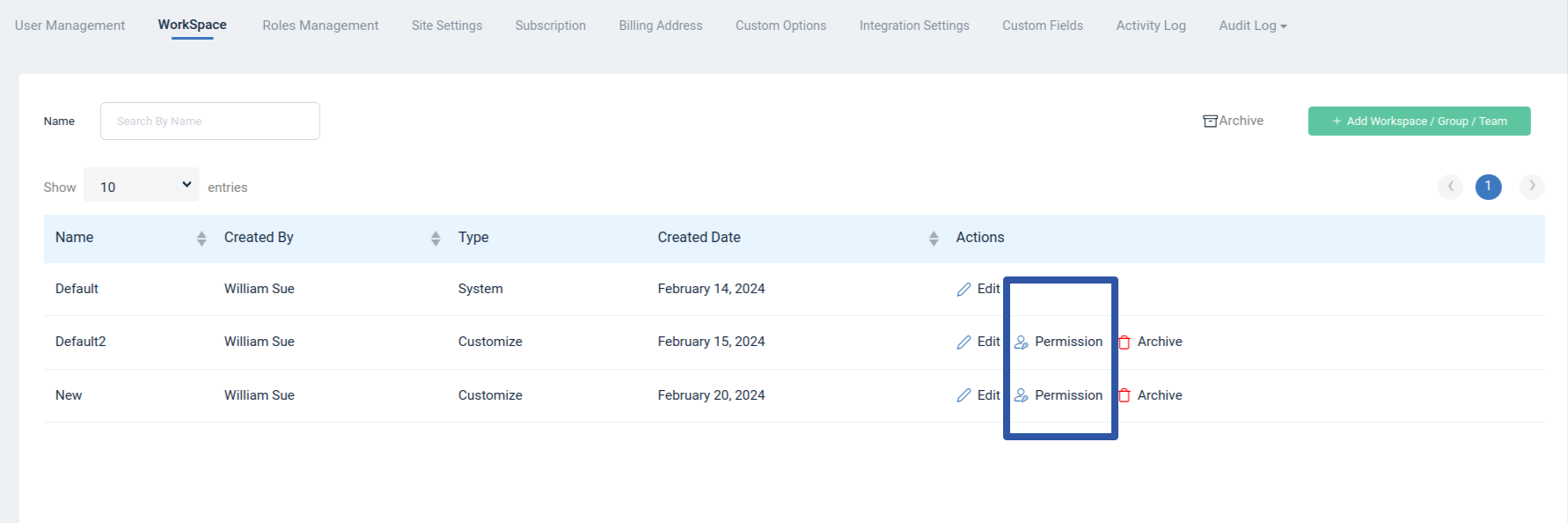Select the Default workspace name cell

coord(77,289)
